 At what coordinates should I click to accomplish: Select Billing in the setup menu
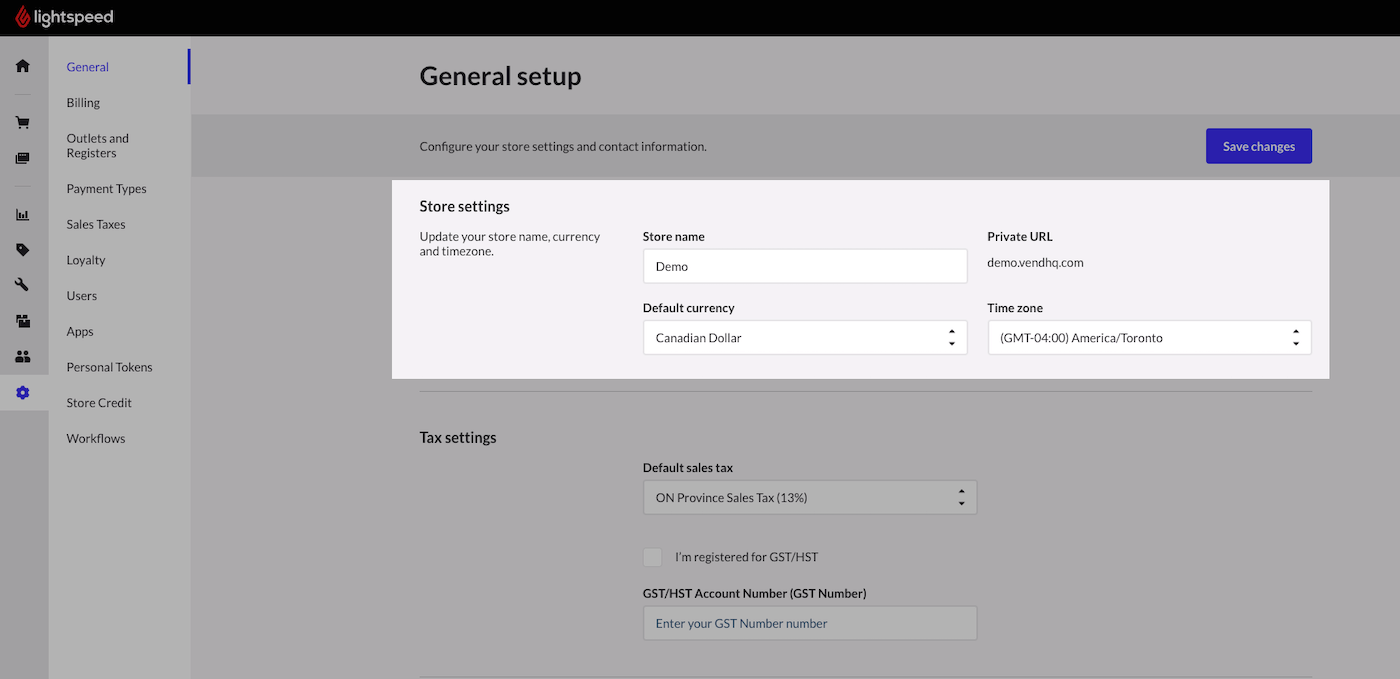pyautogui.click(x=83, y=103)
